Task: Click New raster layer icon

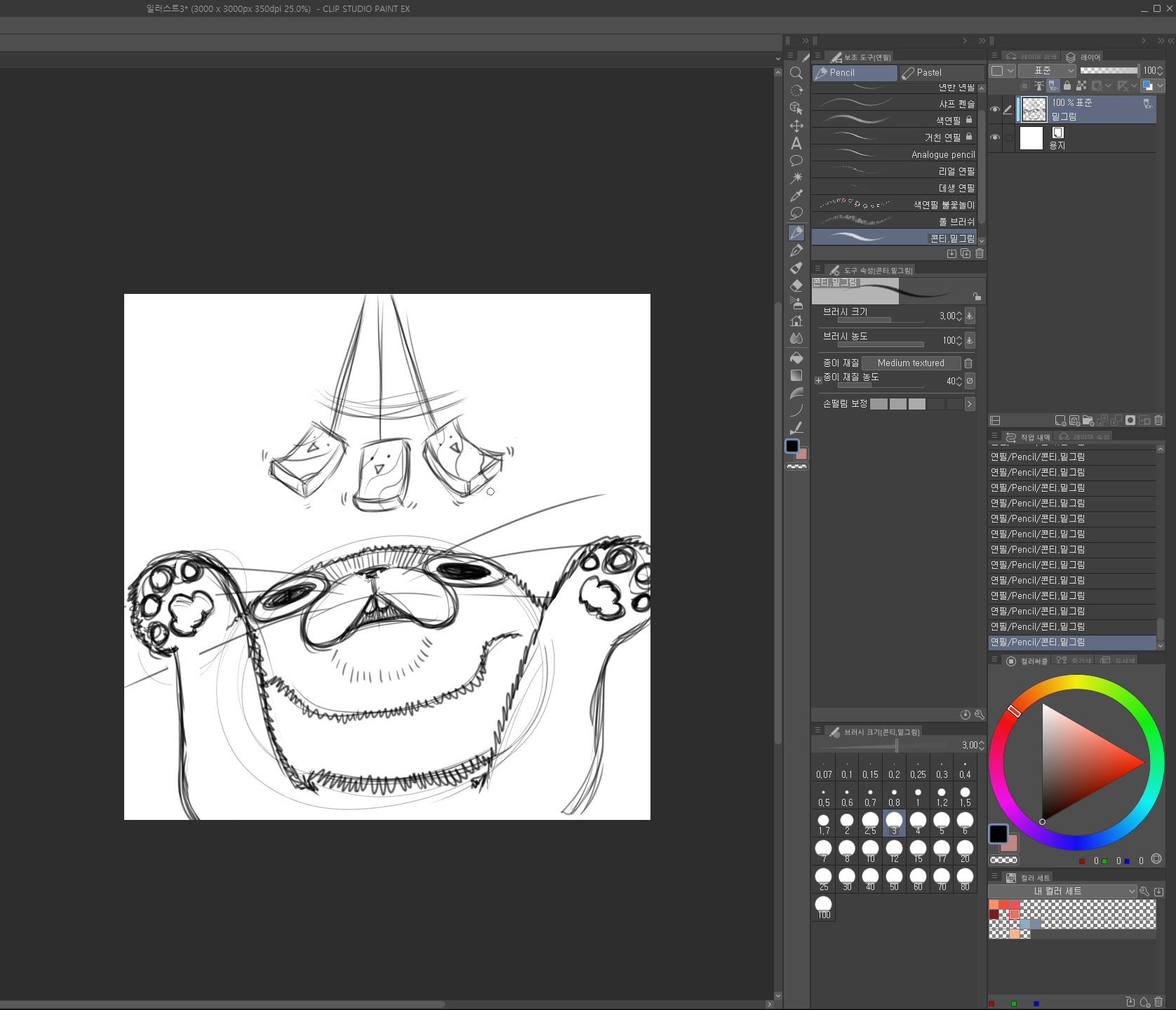Action: point(1060,421)
